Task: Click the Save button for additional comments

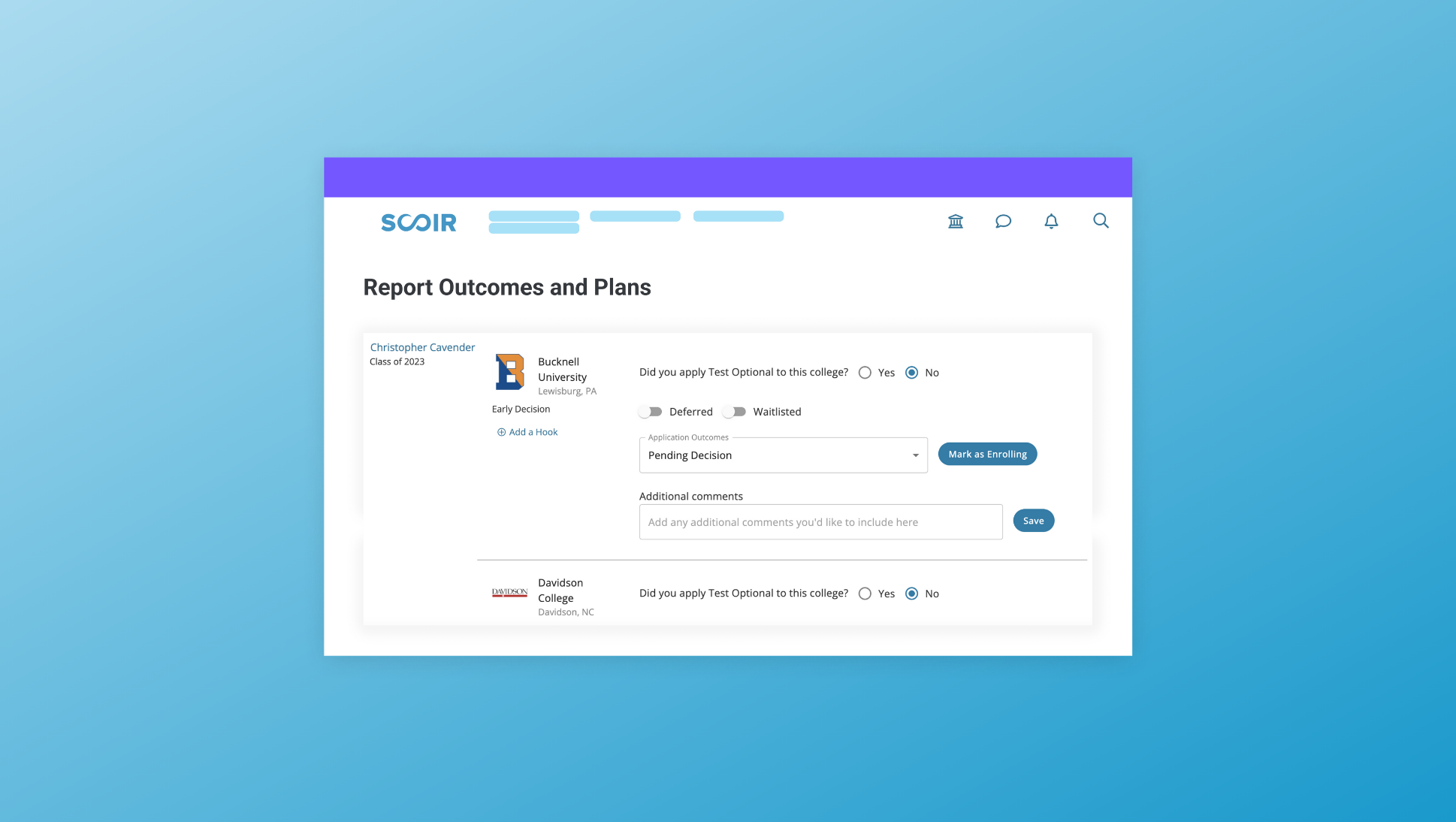Action: (x=1033, y=520)
